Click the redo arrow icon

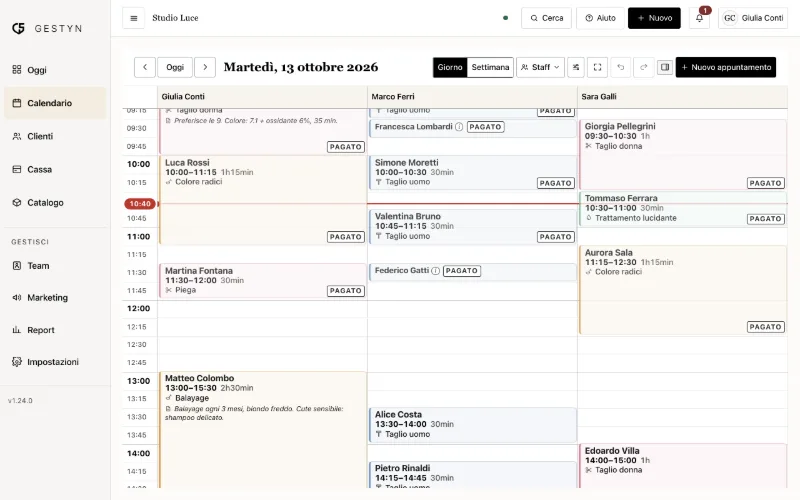[643, 67]
